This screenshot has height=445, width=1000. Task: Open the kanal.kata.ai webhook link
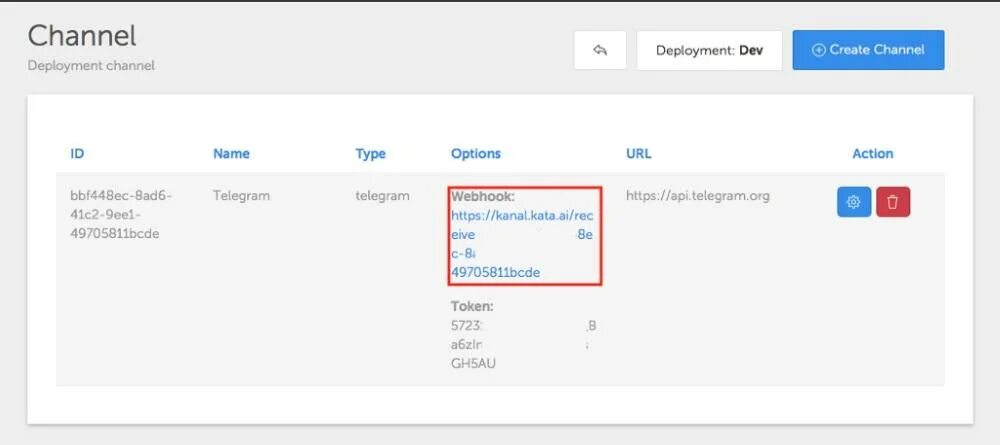tap(522, 244)
